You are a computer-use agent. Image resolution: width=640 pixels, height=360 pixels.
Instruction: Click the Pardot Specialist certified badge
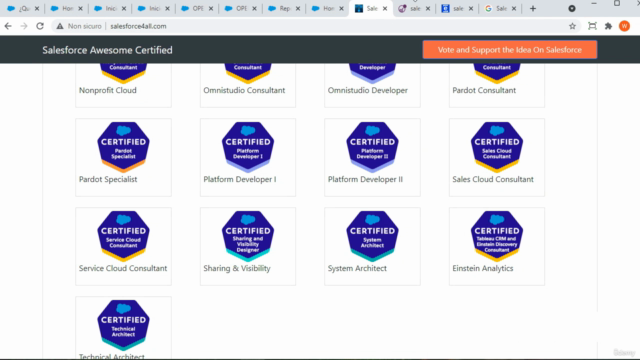(x=123, y=147)
